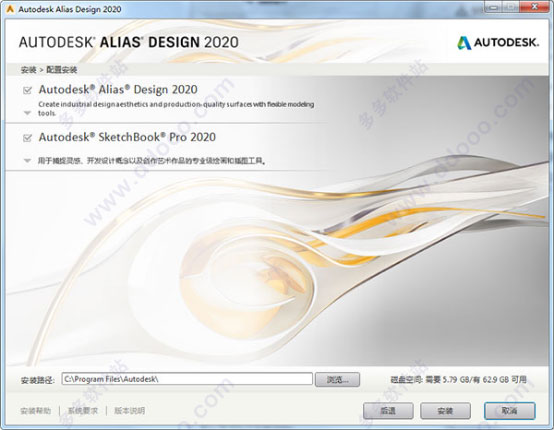
Task: Click the '安装 > 配置安装' breadcrumb text
Action: point(49,70)
